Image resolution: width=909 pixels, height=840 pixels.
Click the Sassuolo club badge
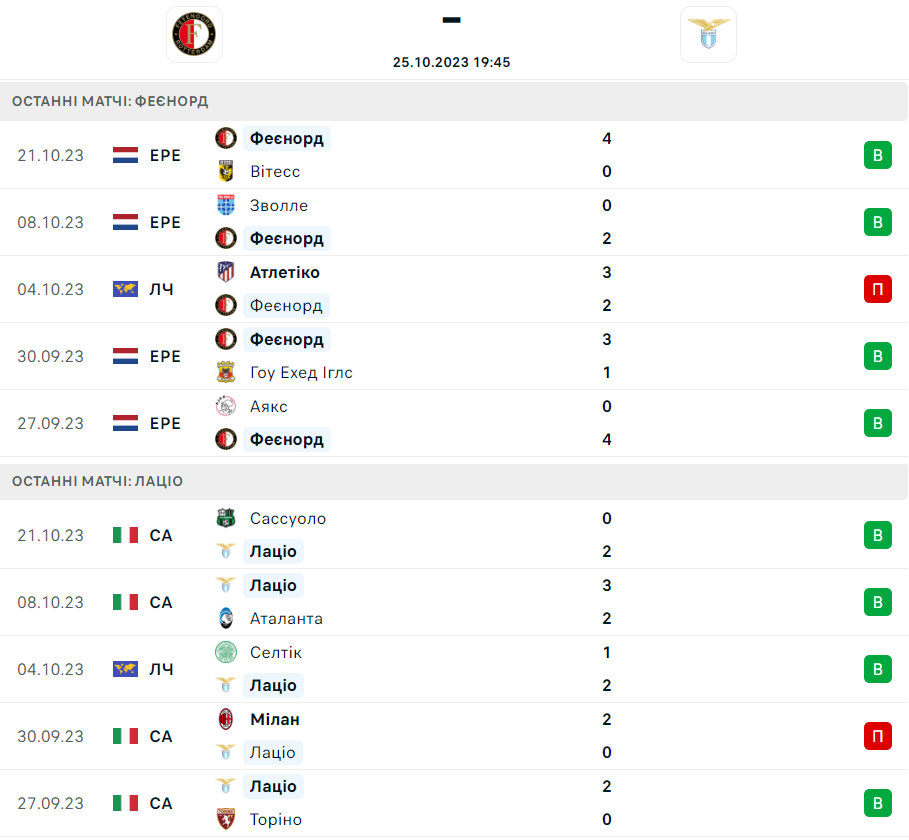pyautogui.click(x=226, y=518)
